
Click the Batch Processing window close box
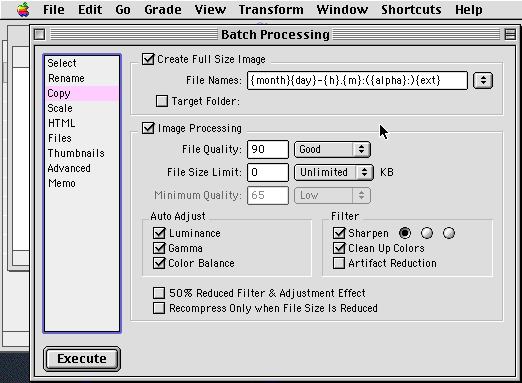click(x=40, y=34)
